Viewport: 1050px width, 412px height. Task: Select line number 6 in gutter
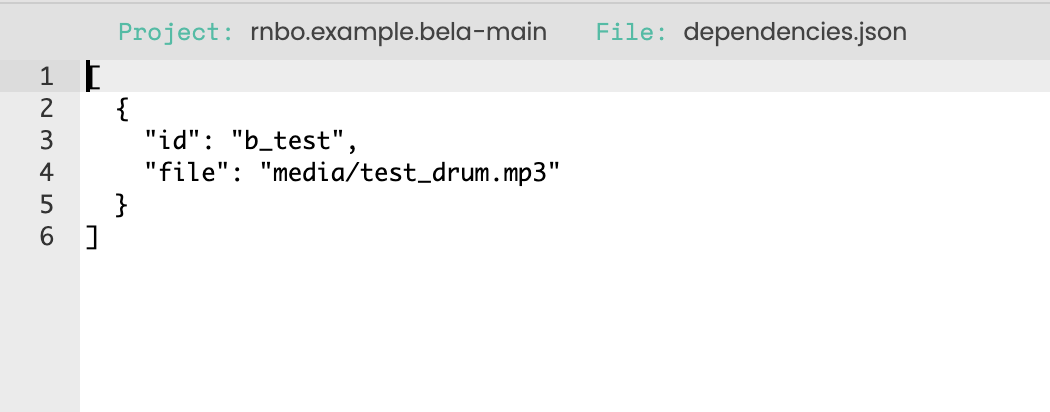click(46, 238)
